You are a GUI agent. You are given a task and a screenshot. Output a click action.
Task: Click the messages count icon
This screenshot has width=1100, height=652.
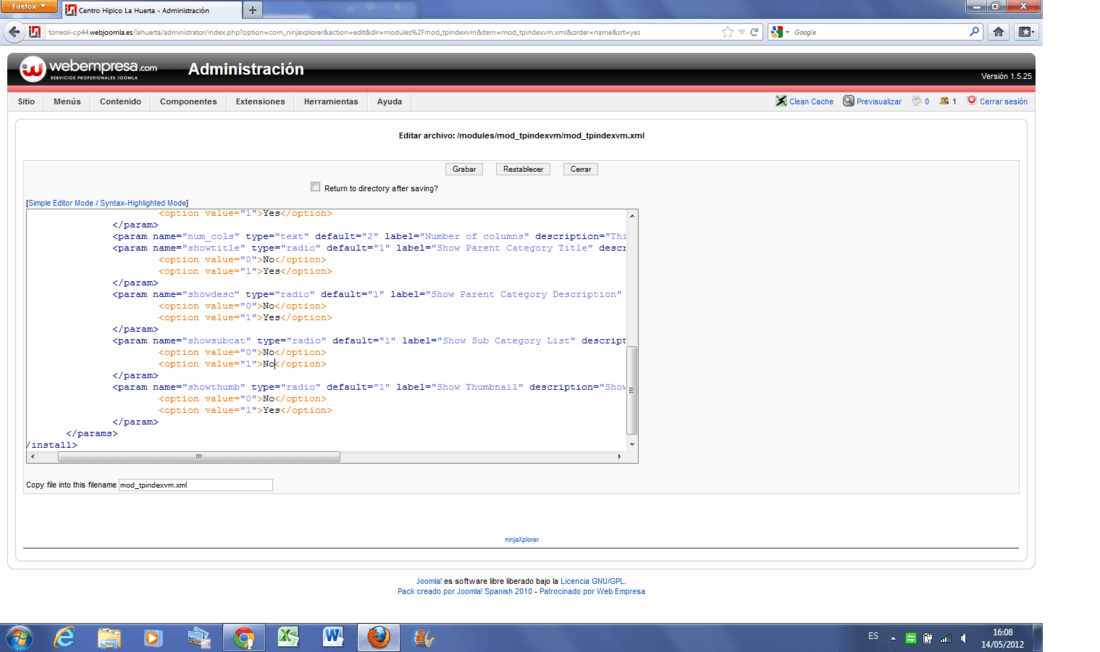tap(916, 101)
